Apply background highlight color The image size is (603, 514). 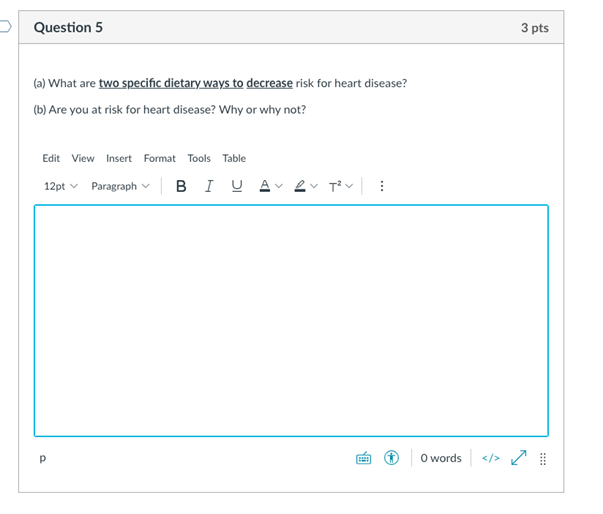(x=300, y=186)
